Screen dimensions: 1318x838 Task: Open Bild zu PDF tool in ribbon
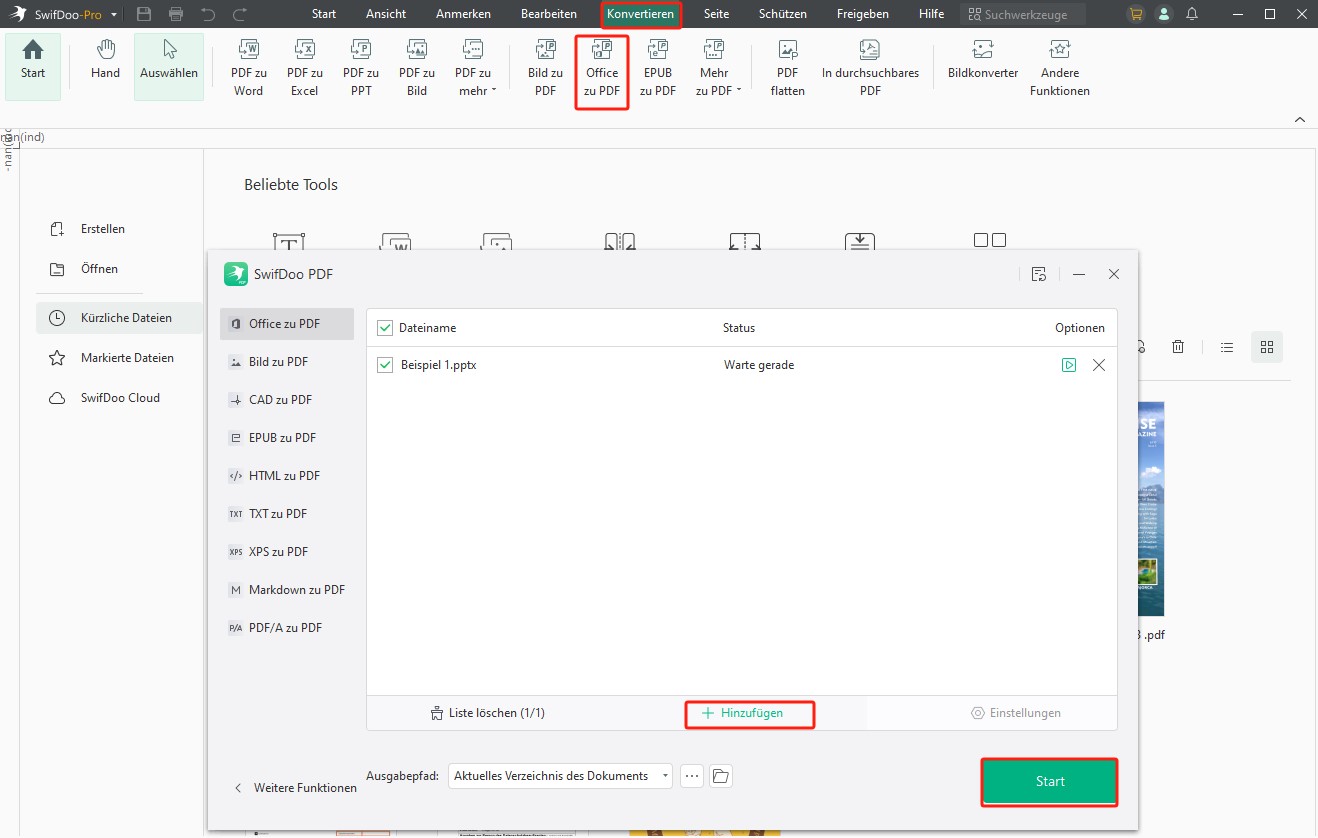point(545,68)
